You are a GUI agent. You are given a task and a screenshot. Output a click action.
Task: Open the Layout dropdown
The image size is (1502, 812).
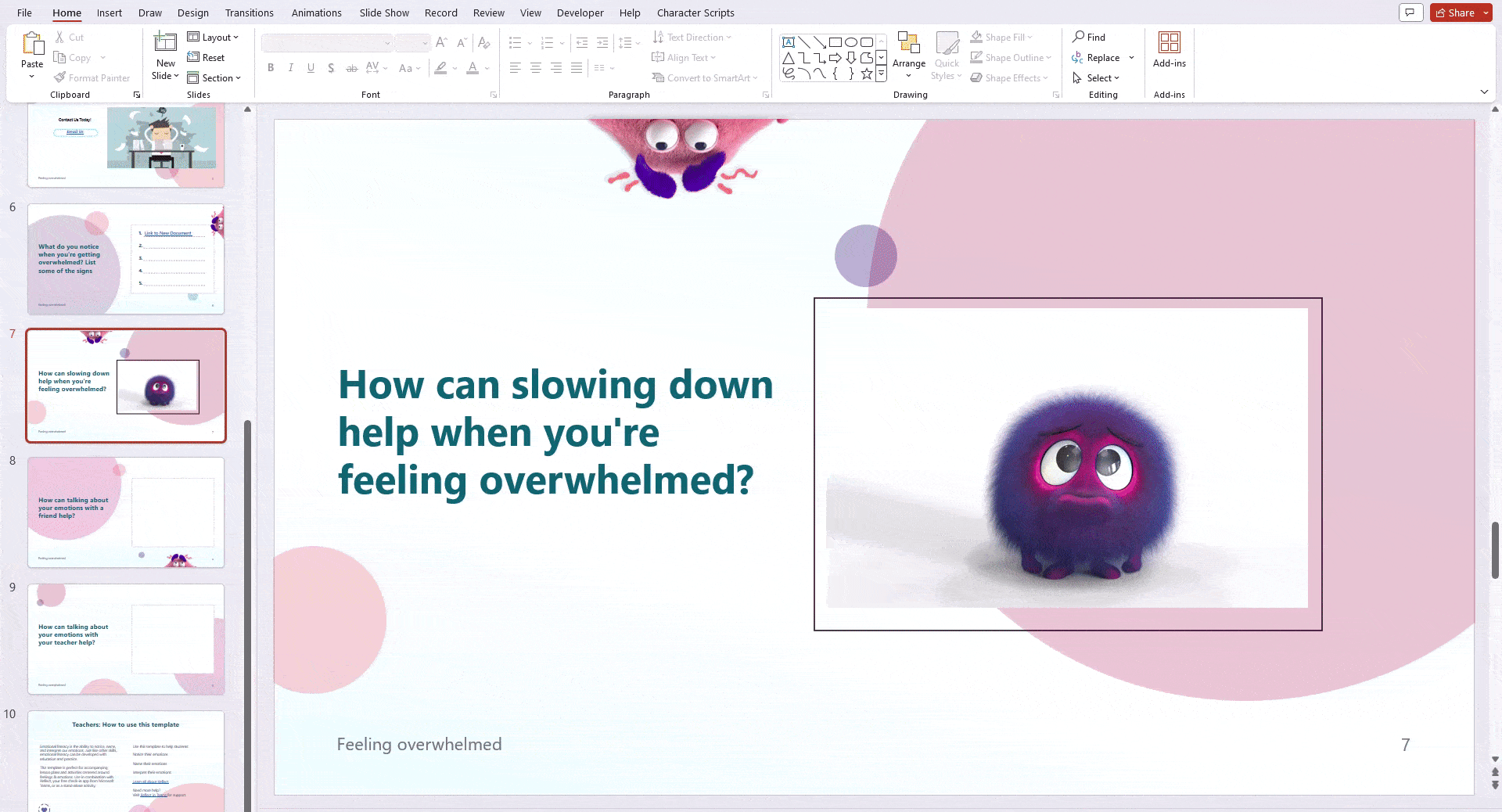(214, 37)
